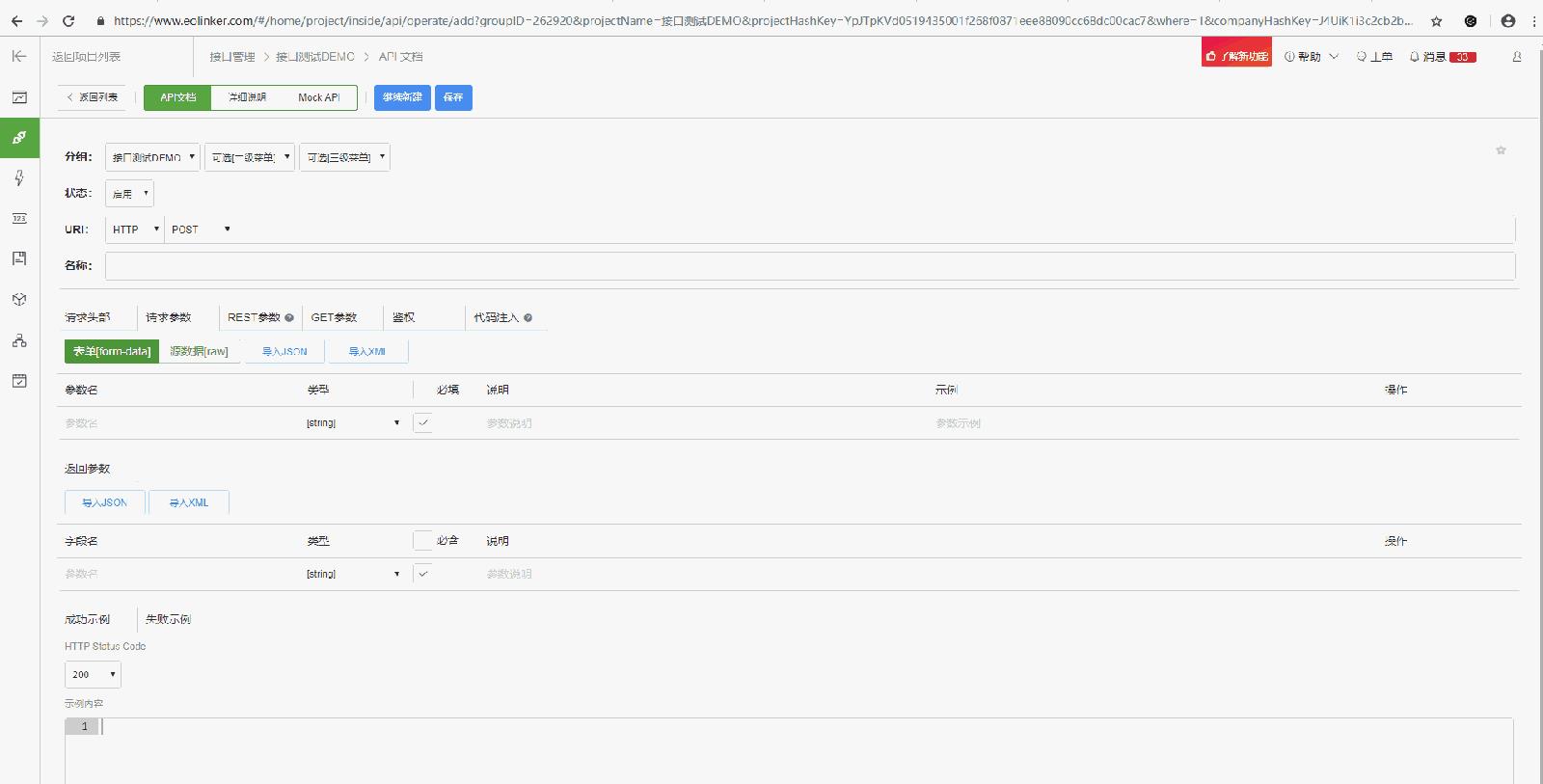
Task: Open the 可选[二级菜单] dropdown
Action: pyautogui.click(x=249, y=157)
